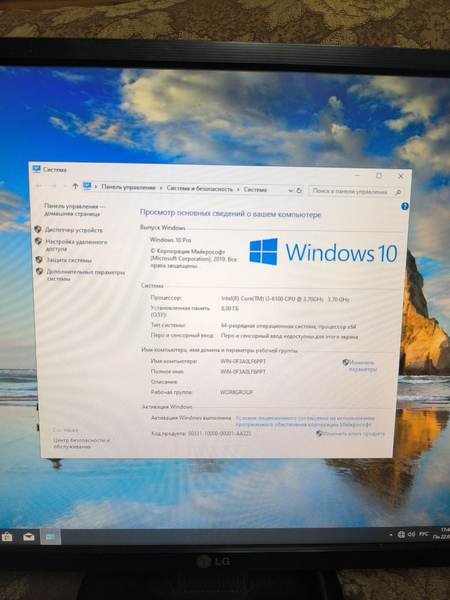Refresh the address bar view
The width and height of the screenshot is (450, 600).
coord(299,190)
